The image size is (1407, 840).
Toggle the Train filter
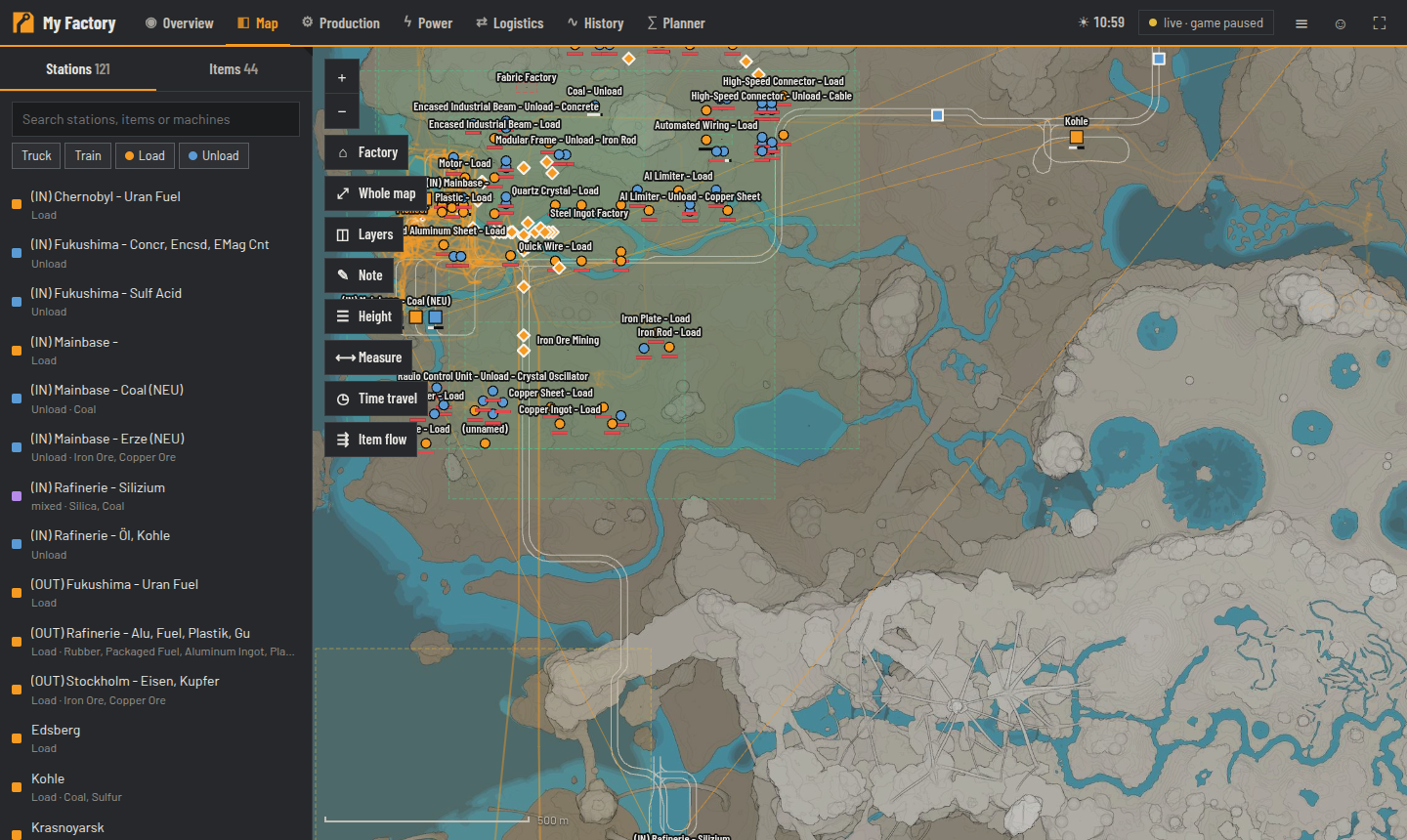(88, 156)
